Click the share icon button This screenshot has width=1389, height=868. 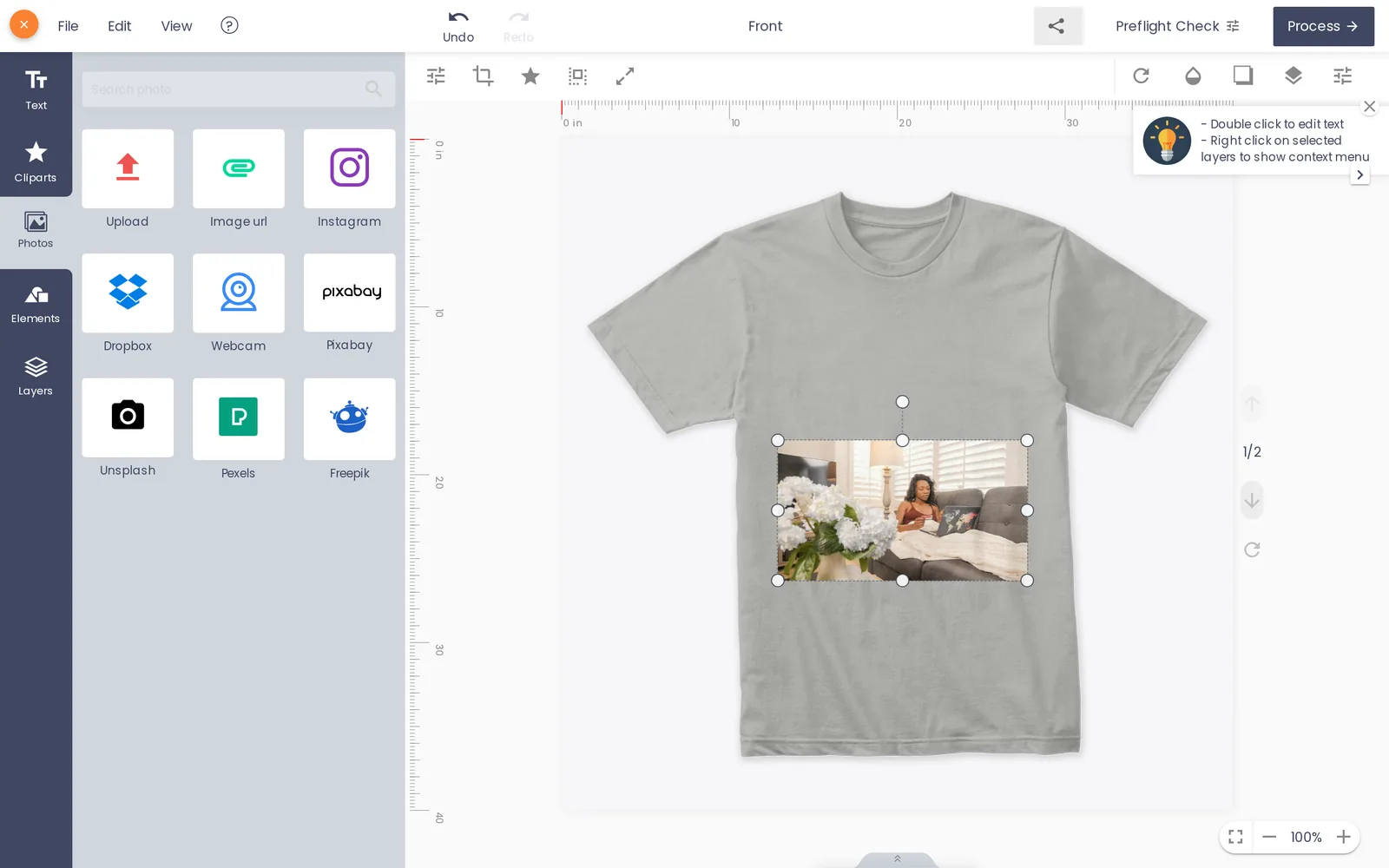tap(1057, 26)
